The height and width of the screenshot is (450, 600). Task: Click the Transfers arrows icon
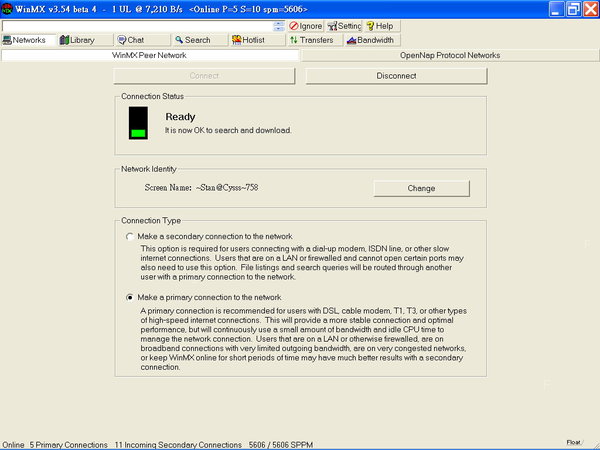coord(294,40)
